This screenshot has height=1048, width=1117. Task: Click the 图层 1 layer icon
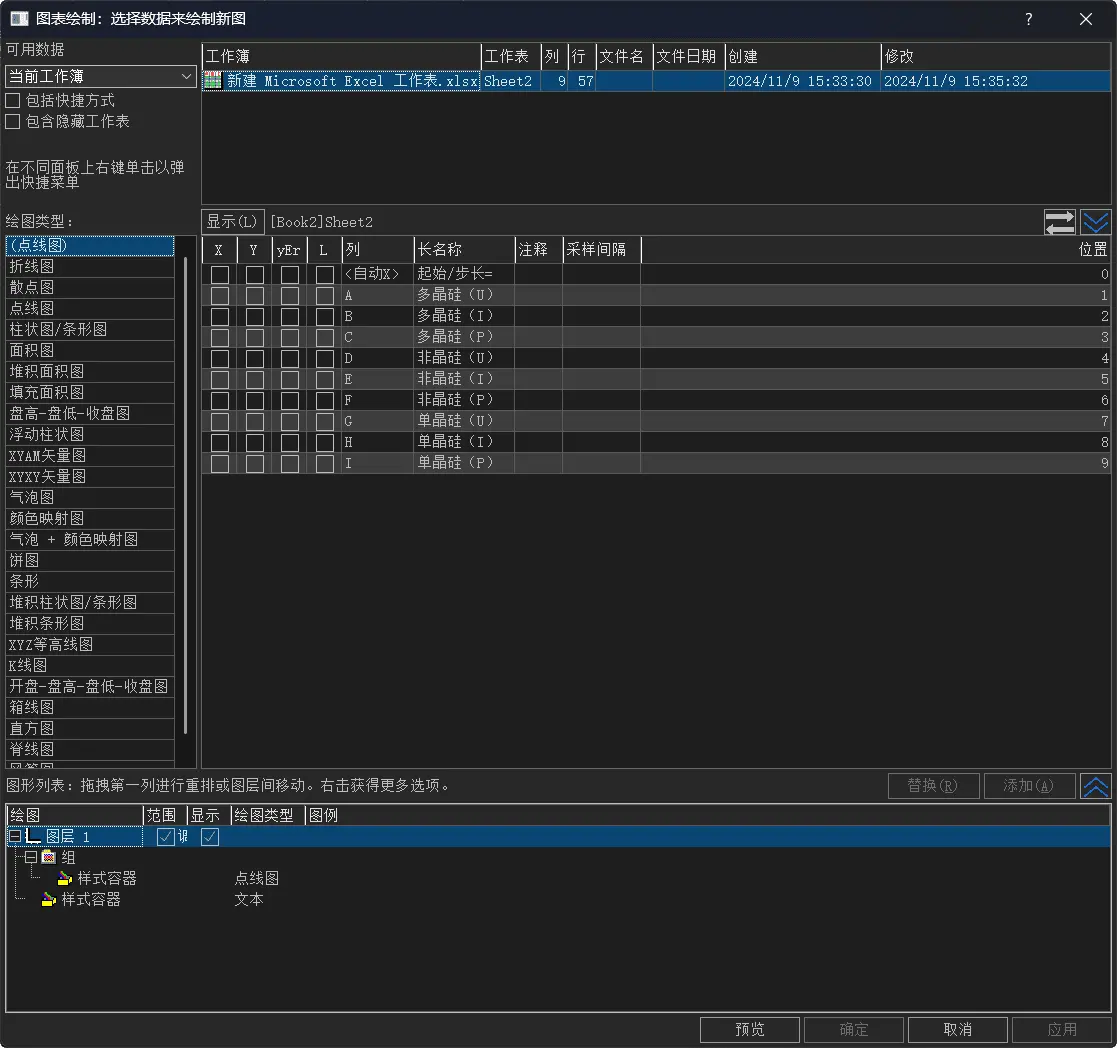tap(33, 837)
